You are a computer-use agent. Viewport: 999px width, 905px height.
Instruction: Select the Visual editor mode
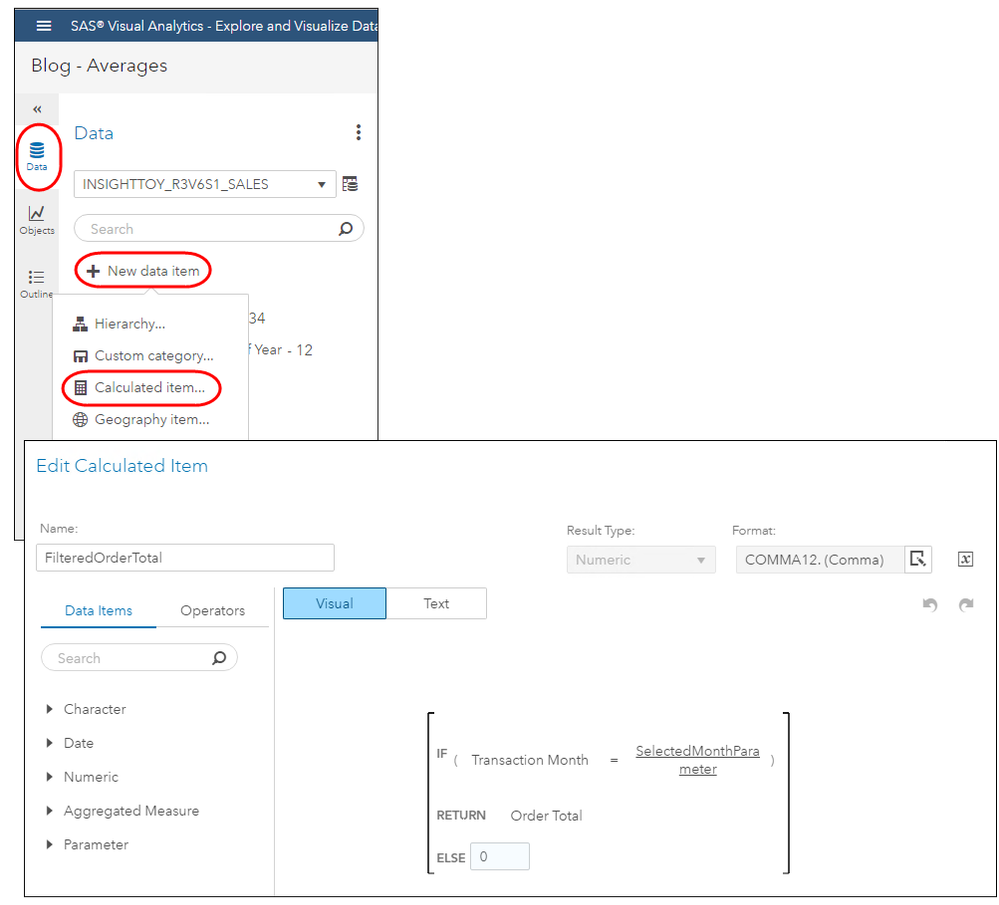pyautogui.click(x=334, y=603)
